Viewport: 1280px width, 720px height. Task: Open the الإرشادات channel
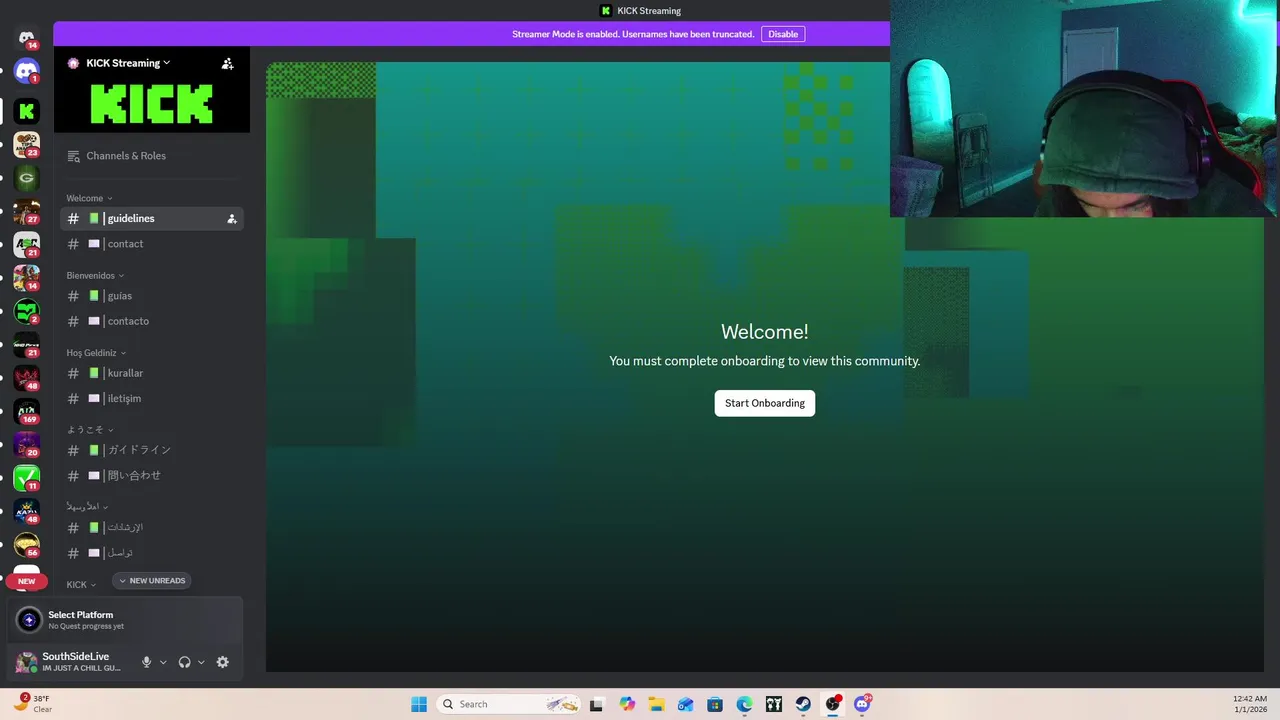(x=151, y=527)
